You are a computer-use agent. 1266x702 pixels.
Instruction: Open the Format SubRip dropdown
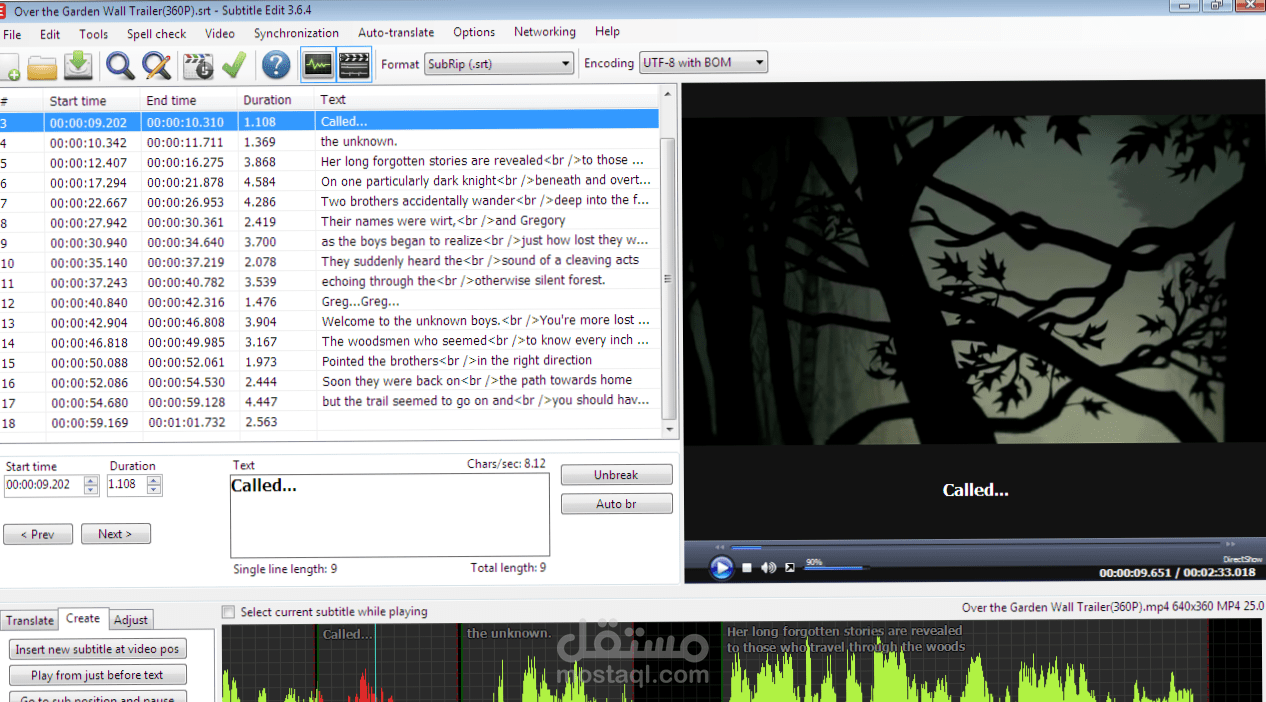pyautogui.click(x=499, y=64)
